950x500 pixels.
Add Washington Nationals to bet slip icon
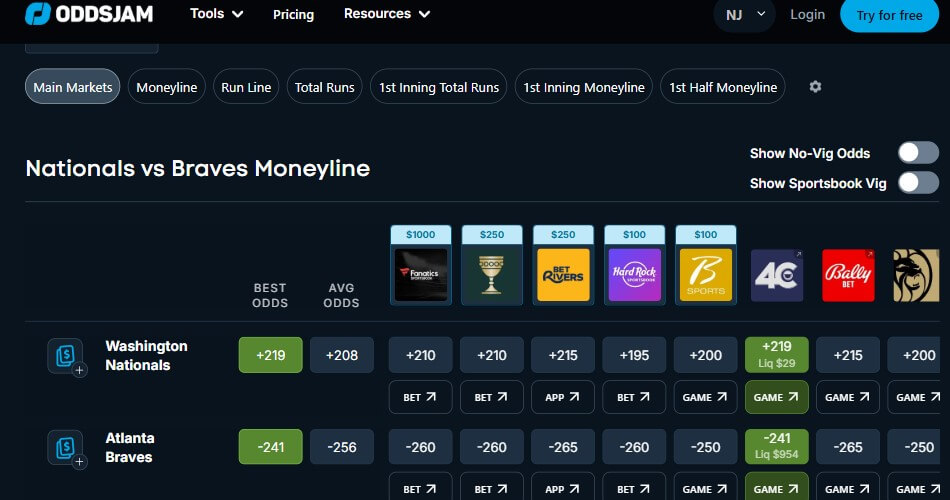[x=66, y=356]
